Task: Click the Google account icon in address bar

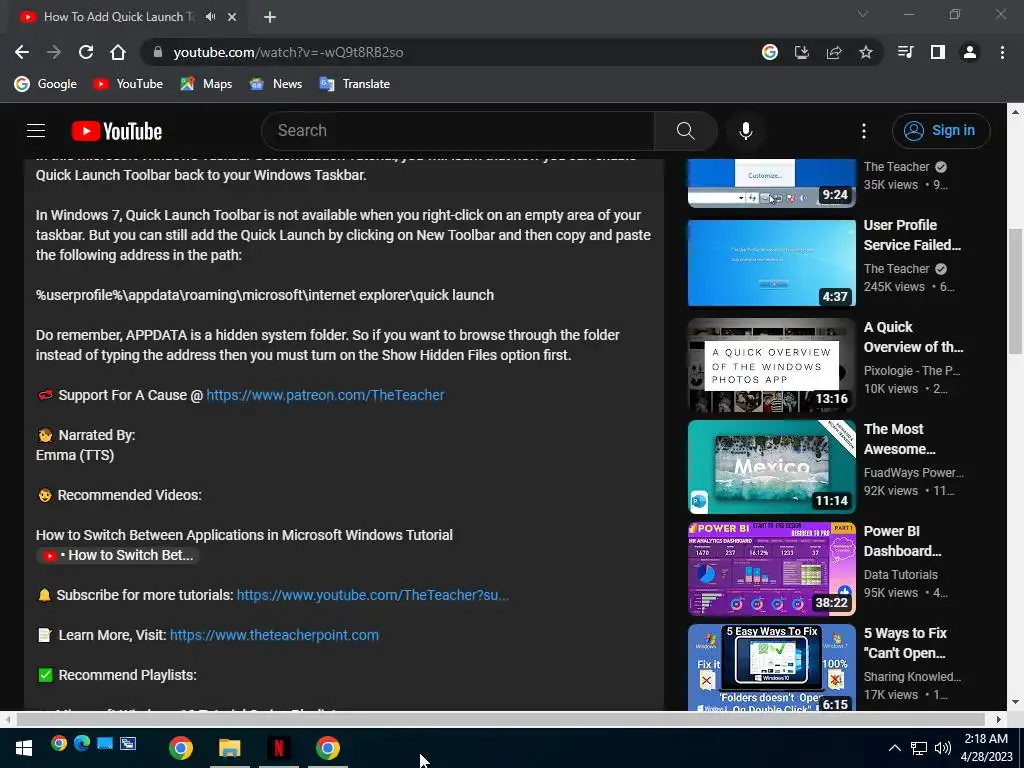Action: [770, 52]
